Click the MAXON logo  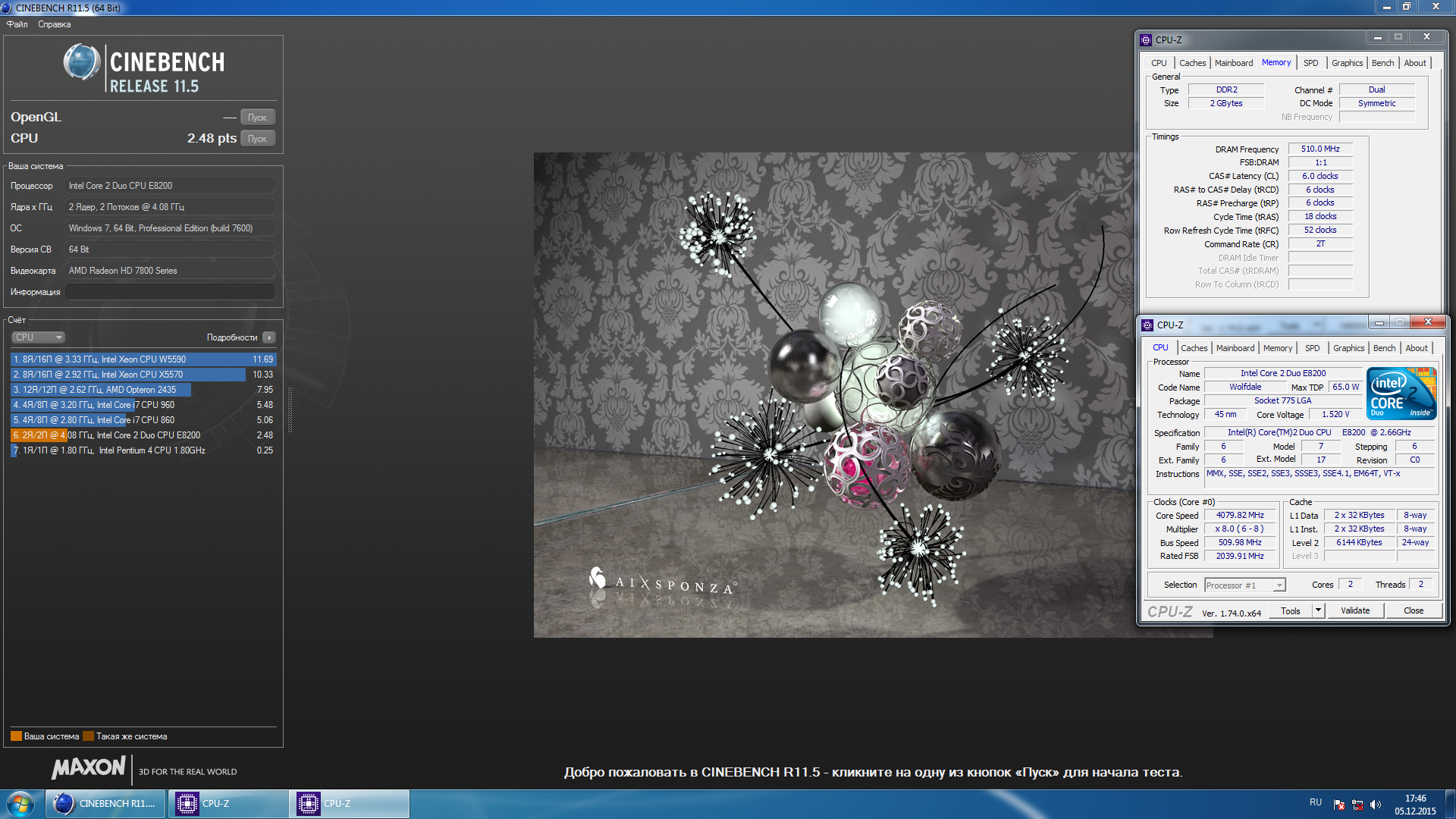click(x=89, y=767)
